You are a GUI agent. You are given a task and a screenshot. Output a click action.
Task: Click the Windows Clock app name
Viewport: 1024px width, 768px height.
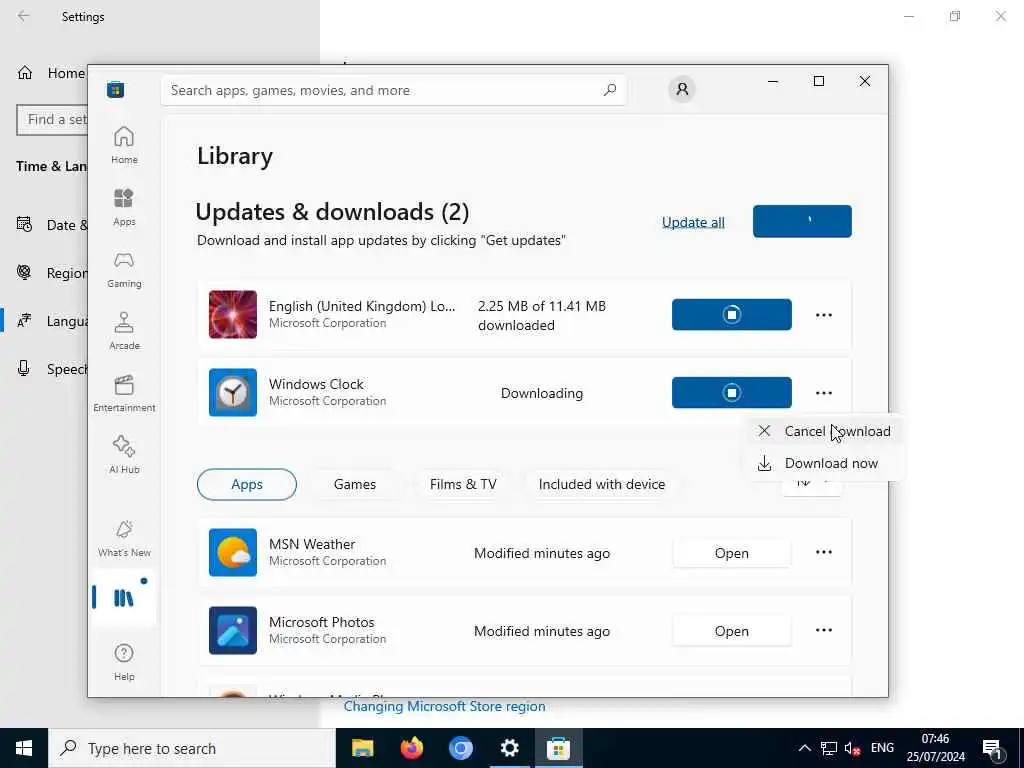tap(316, 384)
